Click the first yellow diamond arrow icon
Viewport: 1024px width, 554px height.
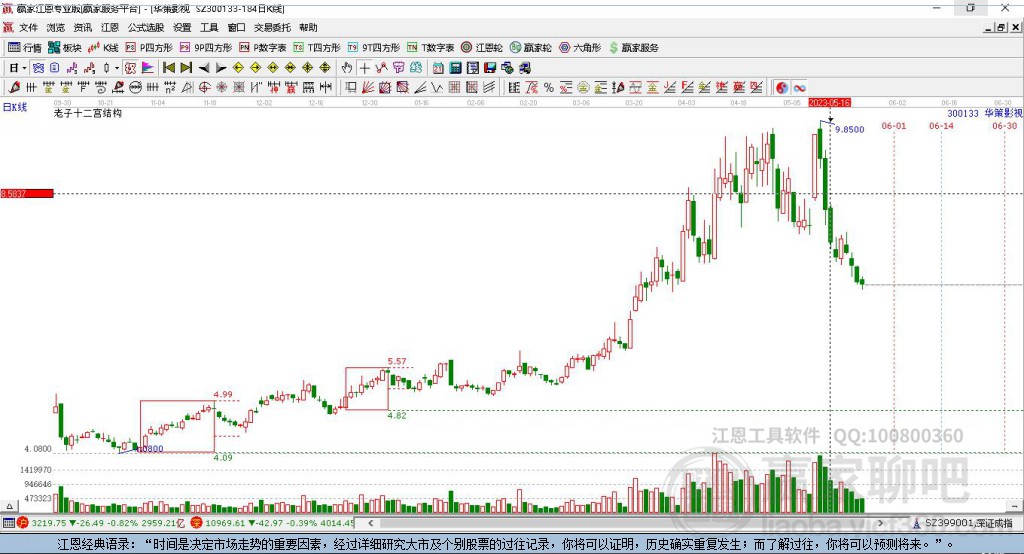point(238,68)
